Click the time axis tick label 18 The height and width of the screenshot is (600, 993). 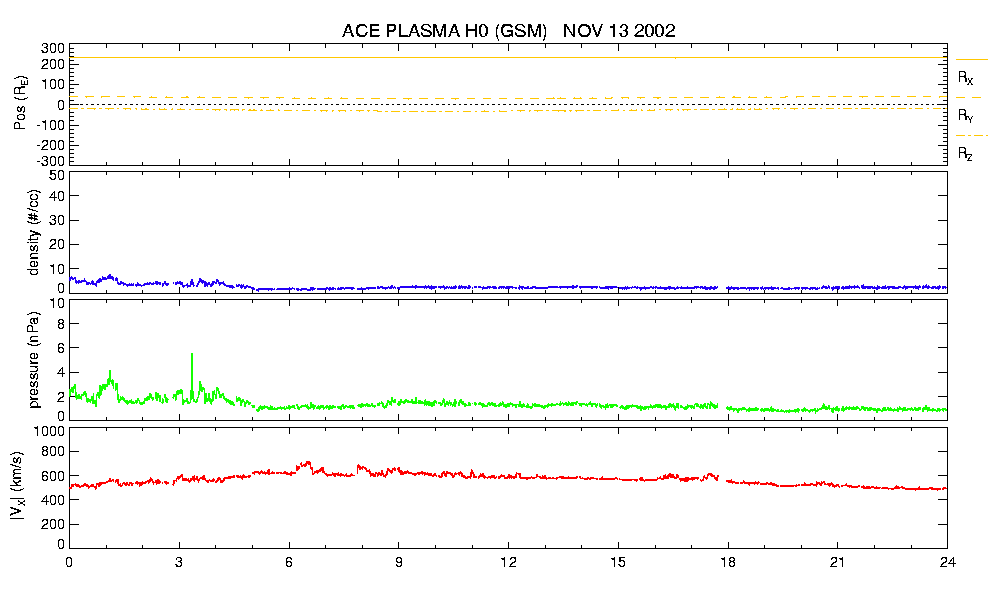click(x=728, y=562)
